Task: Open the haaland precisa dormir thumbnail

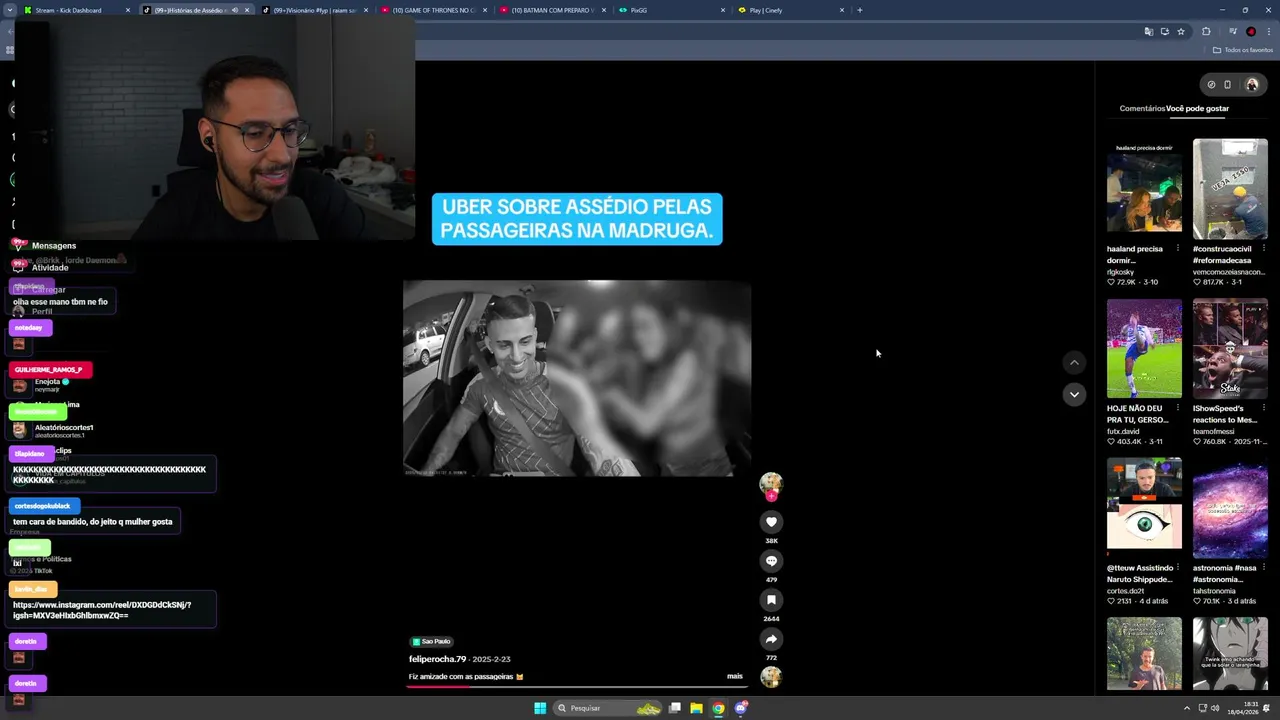Action: (1144, 189)
